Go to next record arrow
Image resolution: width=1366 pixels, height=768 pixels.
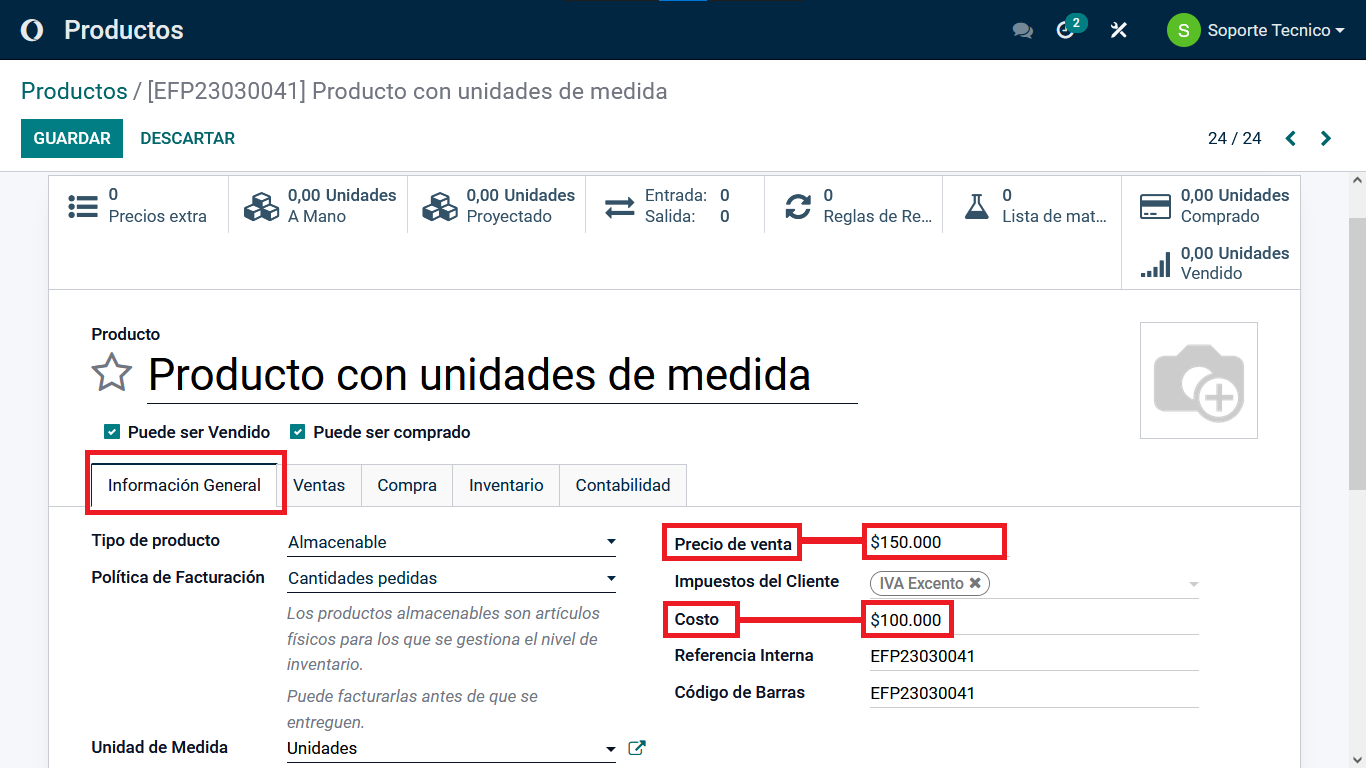1326,139
